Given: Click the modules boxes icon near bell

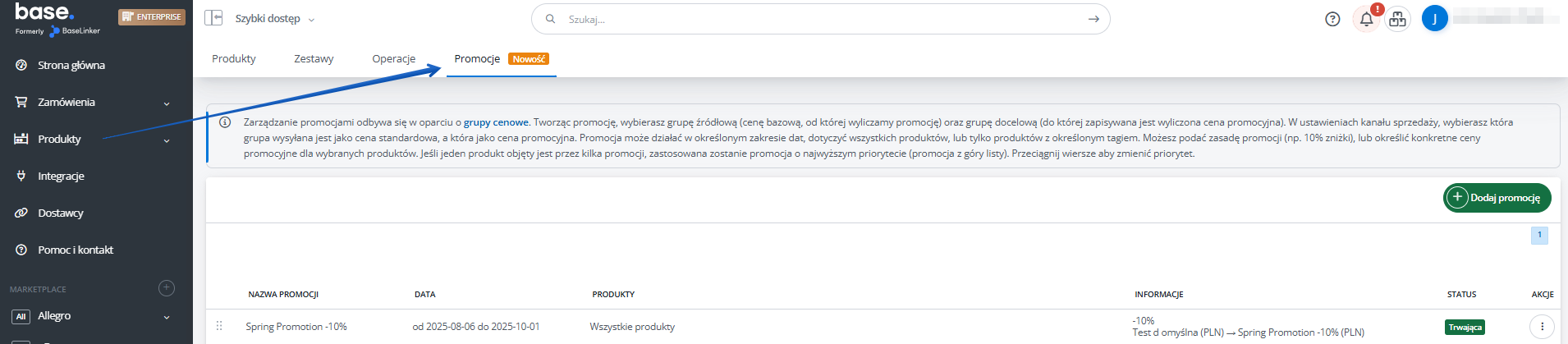Looking at the screenshot, I should (1397, 19).
